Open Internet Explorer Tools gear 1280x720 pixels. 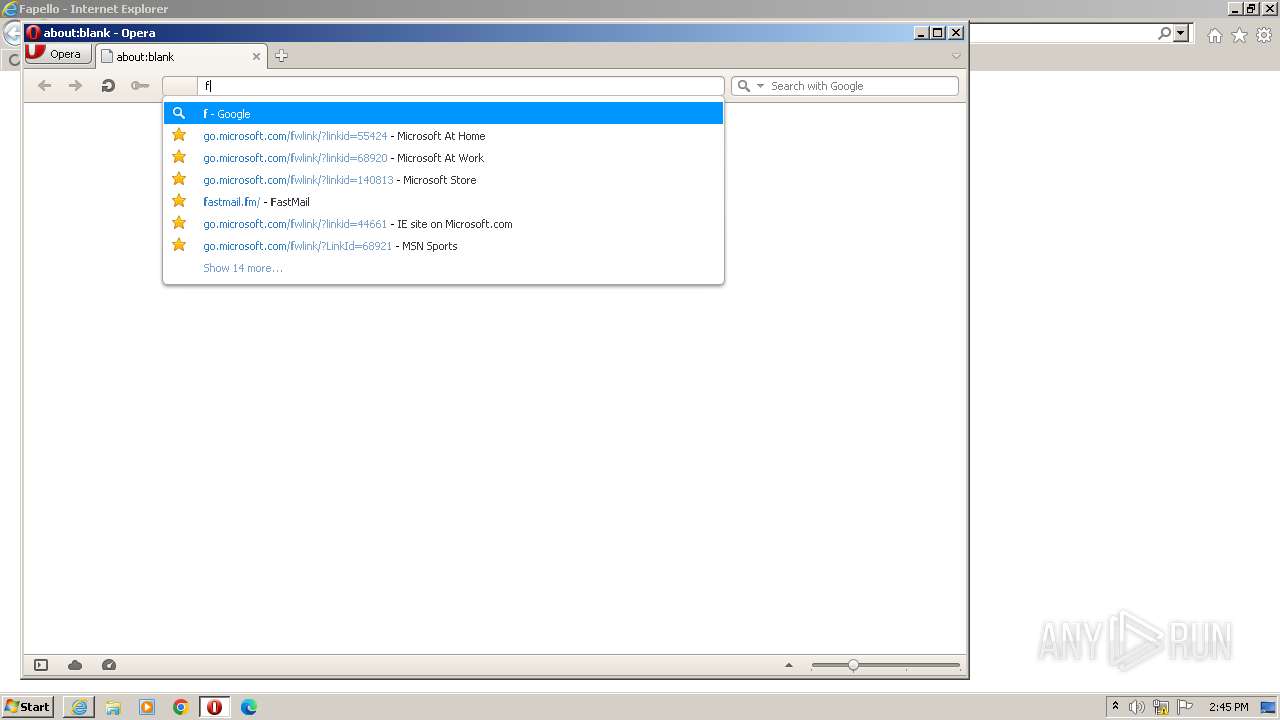coord(1264,35)
